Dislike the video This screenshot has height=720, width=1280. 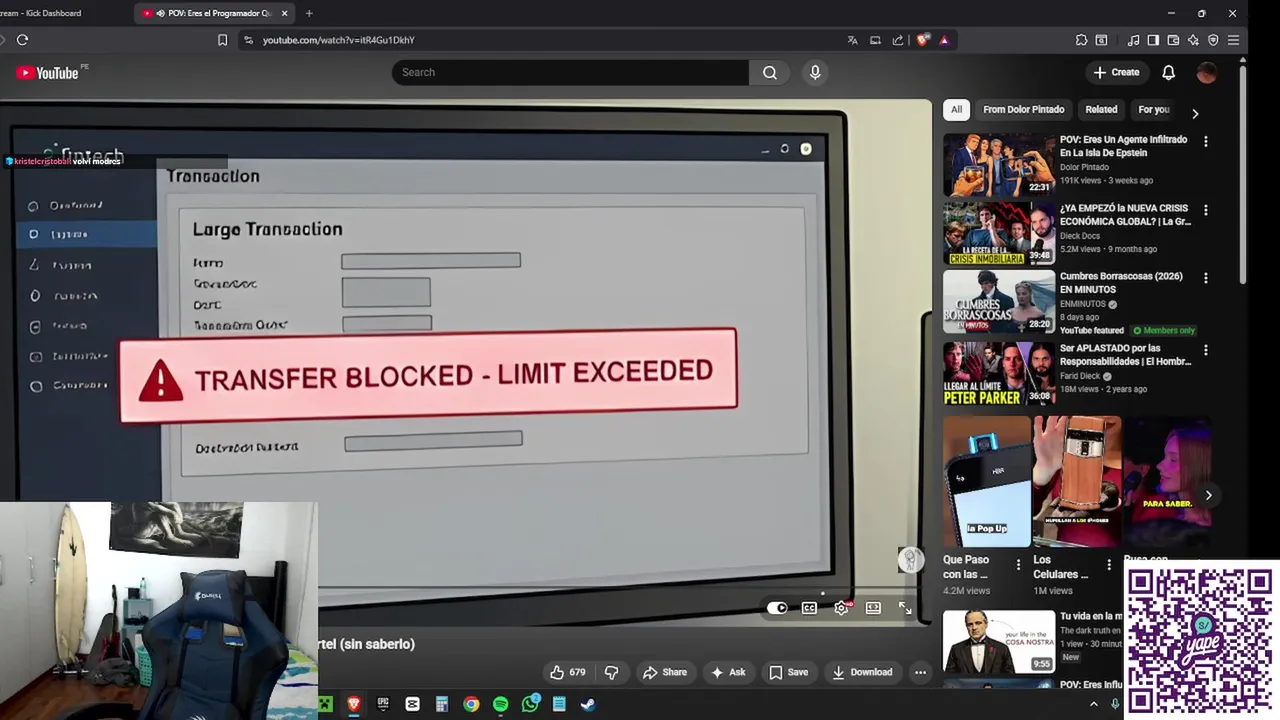coord(611,672)
